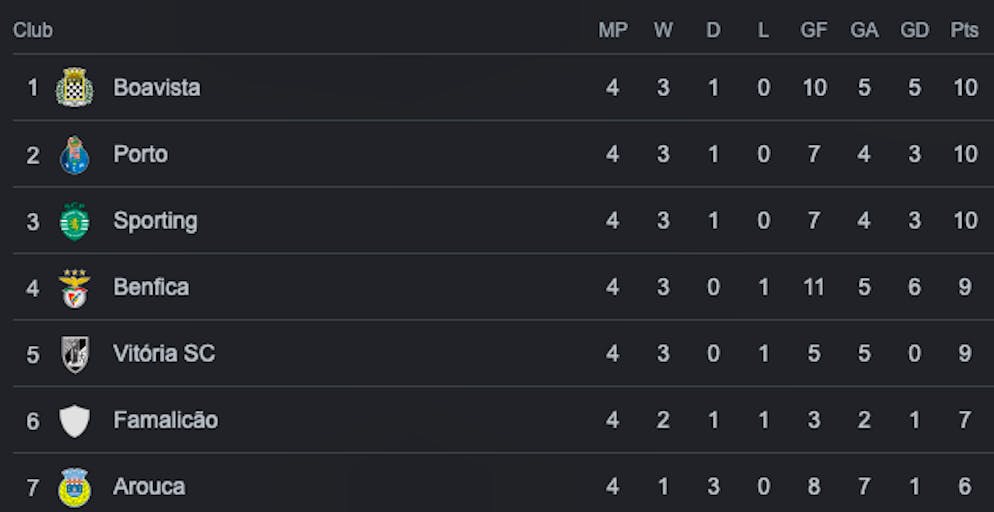This screenshot has width=994, height=512.
Task: Click the Vitória SC crest icon
Action: pyautogui.click(x=75, y=354)
